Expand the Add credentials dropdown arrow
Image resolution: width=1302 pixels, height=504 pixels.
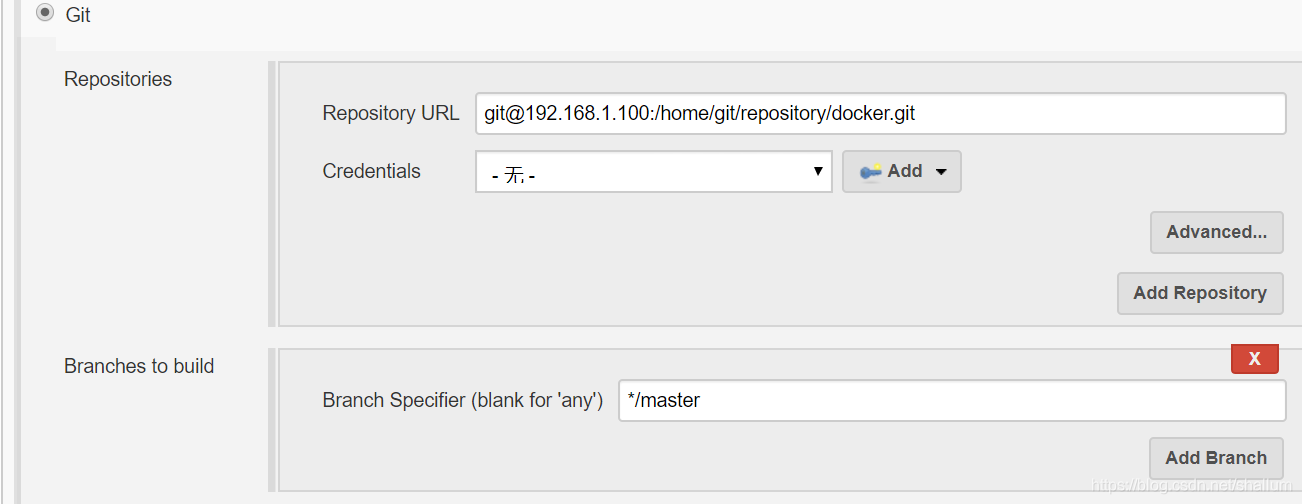pyautogui.click(x=941, y=172)
